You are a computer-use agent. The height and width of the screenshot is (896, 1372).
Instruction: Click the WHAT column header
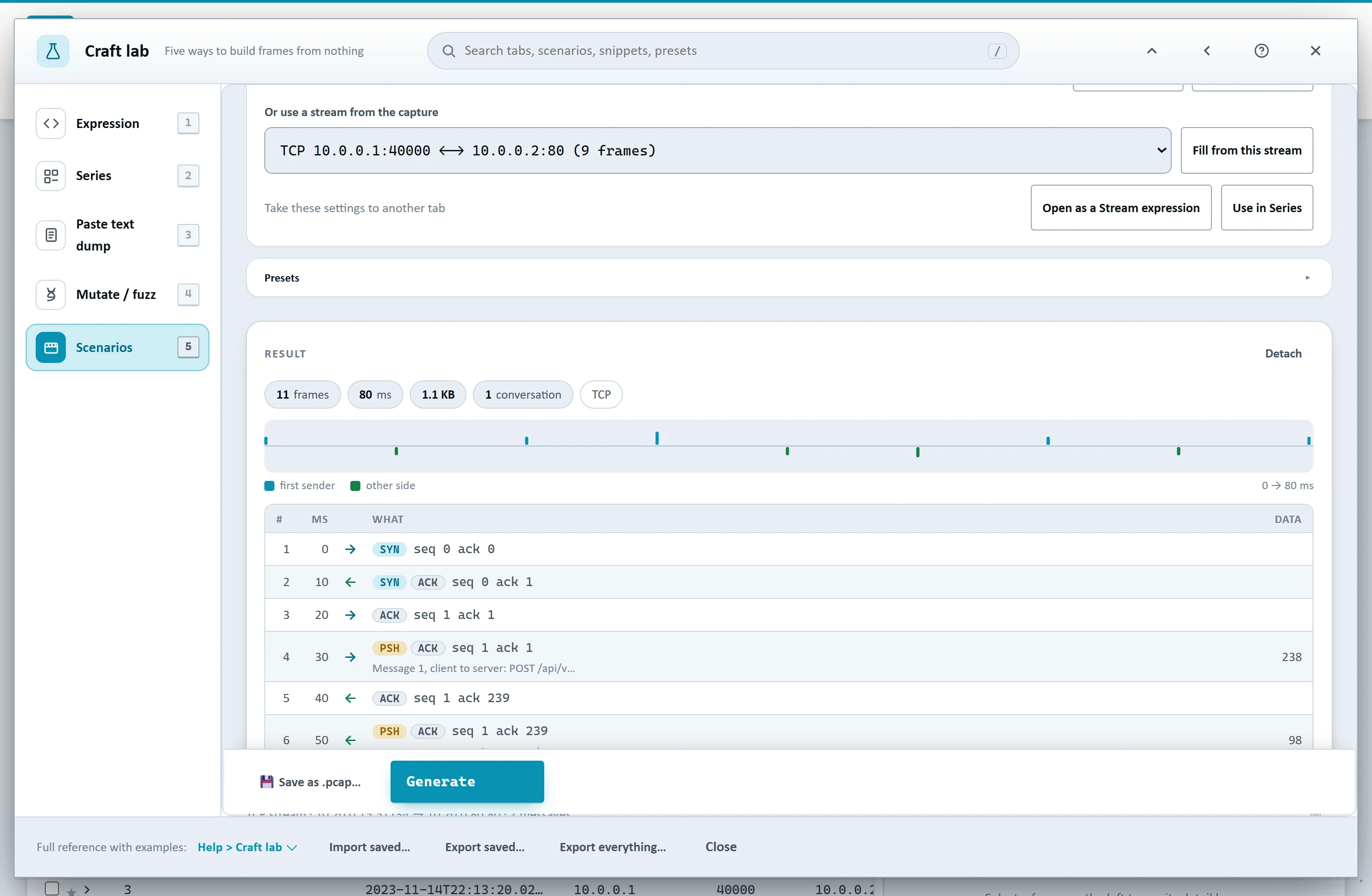tap(388, 519)
